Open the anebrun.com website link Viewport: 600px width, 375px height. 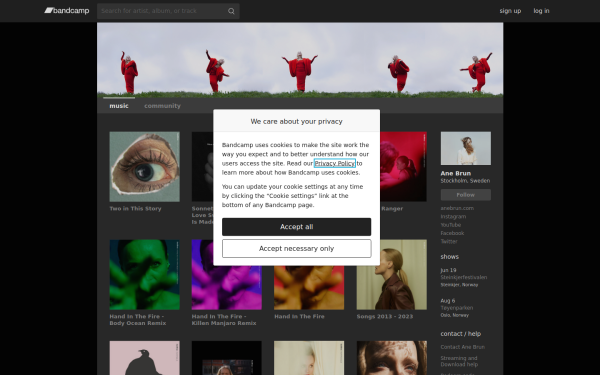457,208
